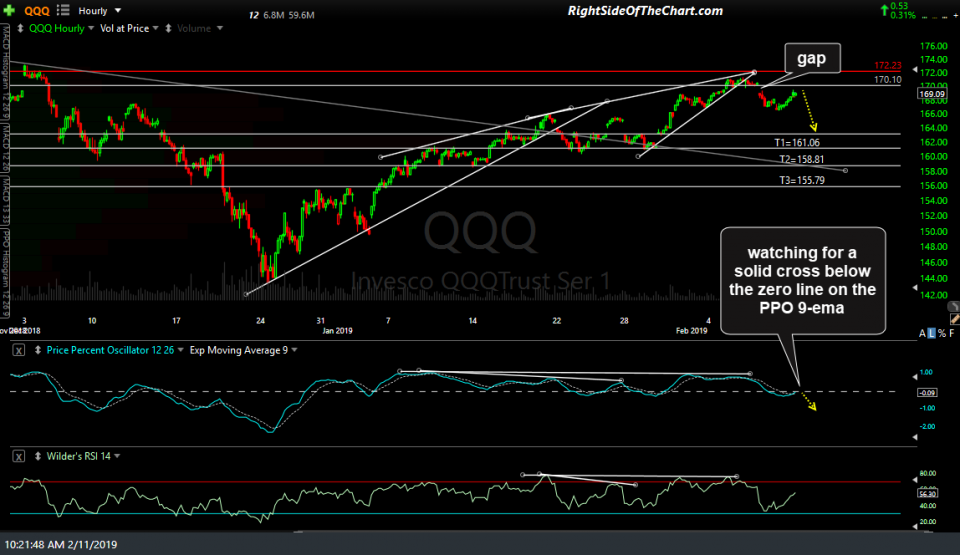Click the arrow next to 20.00 RSI axis

915,528
